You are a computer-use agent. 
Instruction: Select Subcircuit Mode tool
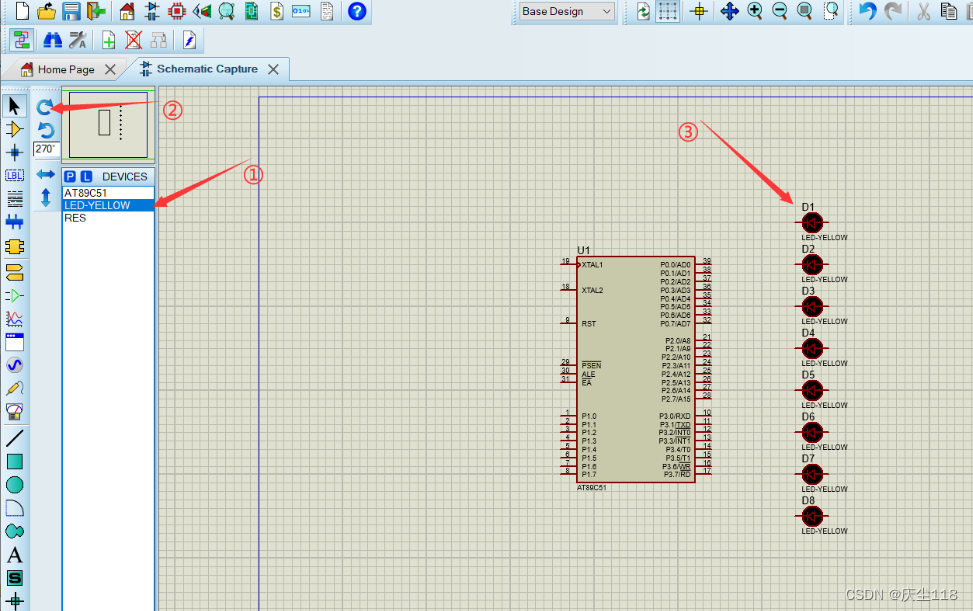point(14,246)
